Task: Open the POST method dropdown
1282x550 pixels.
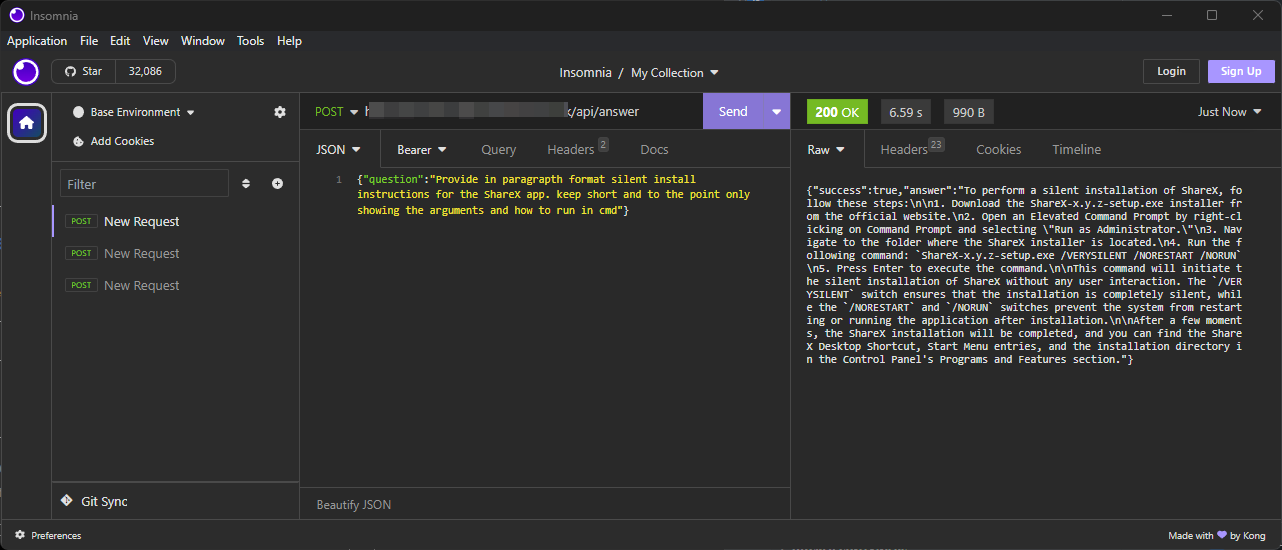Action: click(x=336, y=112)
